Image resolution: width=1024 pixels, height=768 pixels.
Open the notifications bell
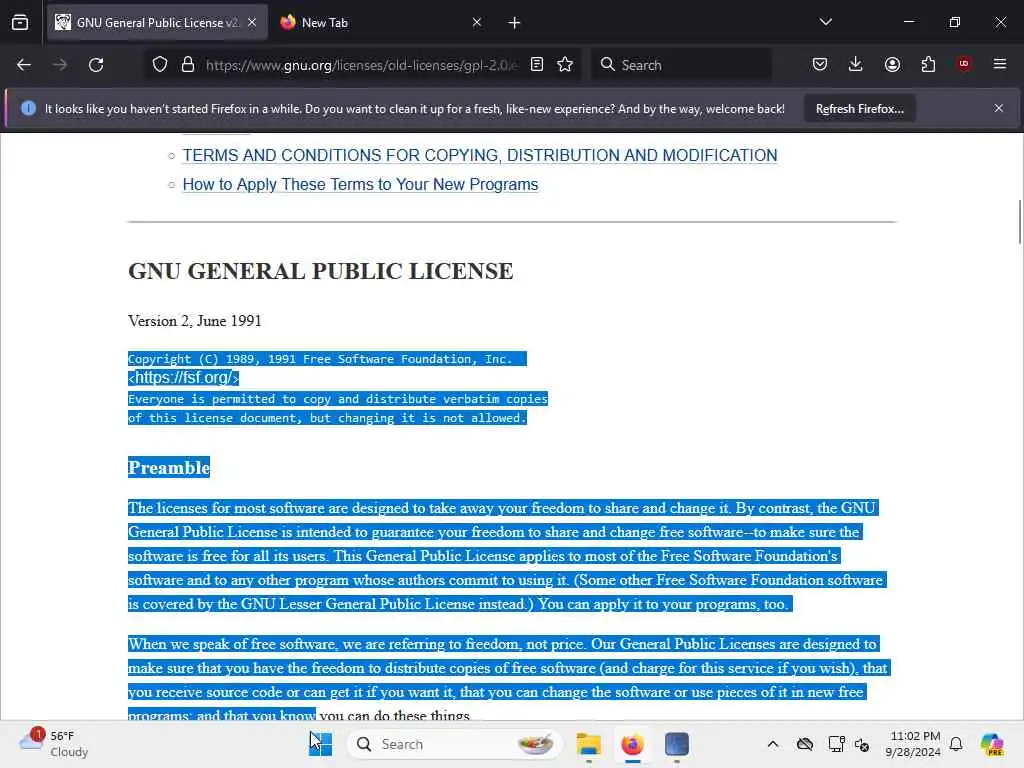[956, 744]
